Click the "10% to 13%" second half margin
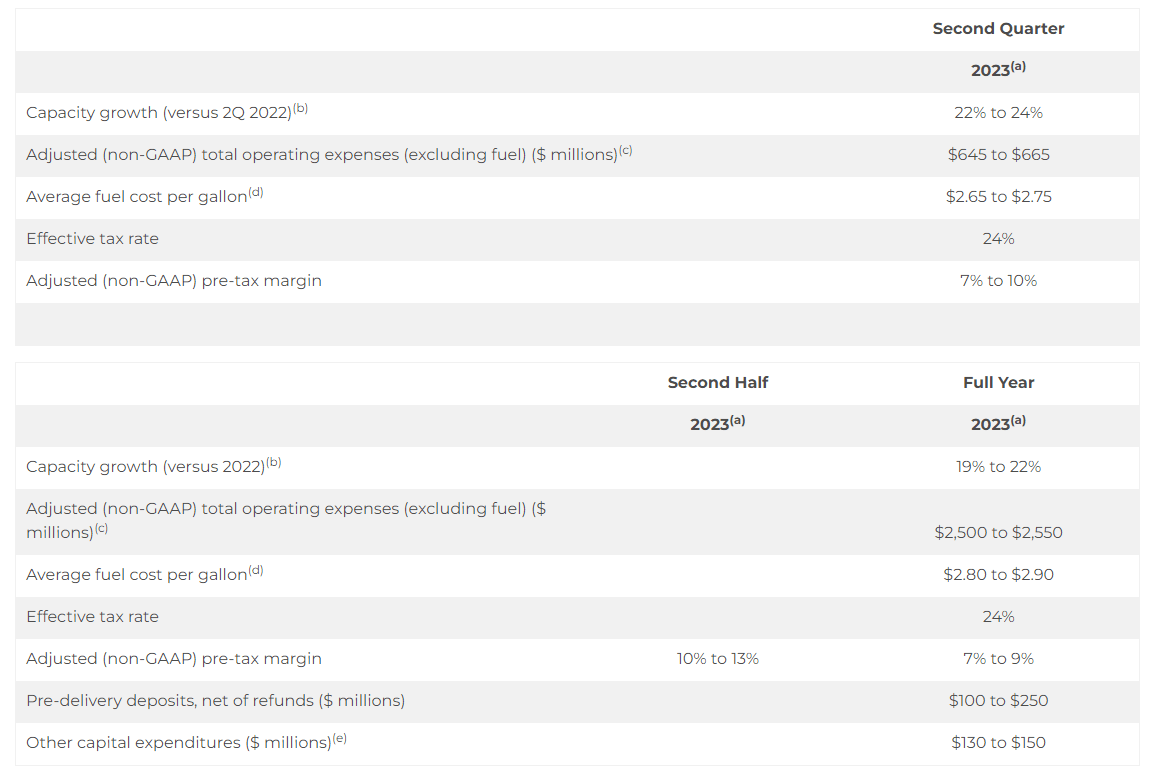The width and height of the screenshot is (1155, 774). [718, 659]
